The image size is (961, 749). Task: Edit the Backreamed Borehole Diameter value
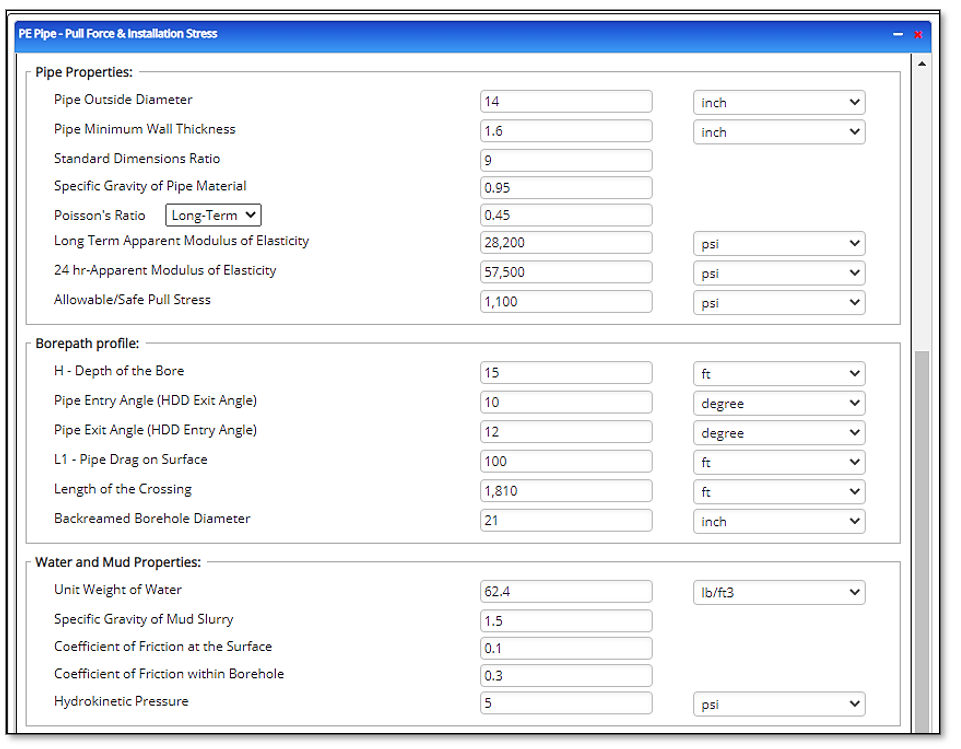tap(565, 521)
